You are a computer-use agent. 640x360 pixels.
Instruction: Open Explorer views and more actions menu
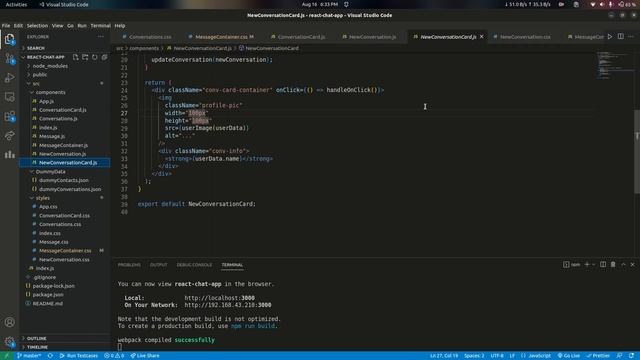tap(100, 37)
